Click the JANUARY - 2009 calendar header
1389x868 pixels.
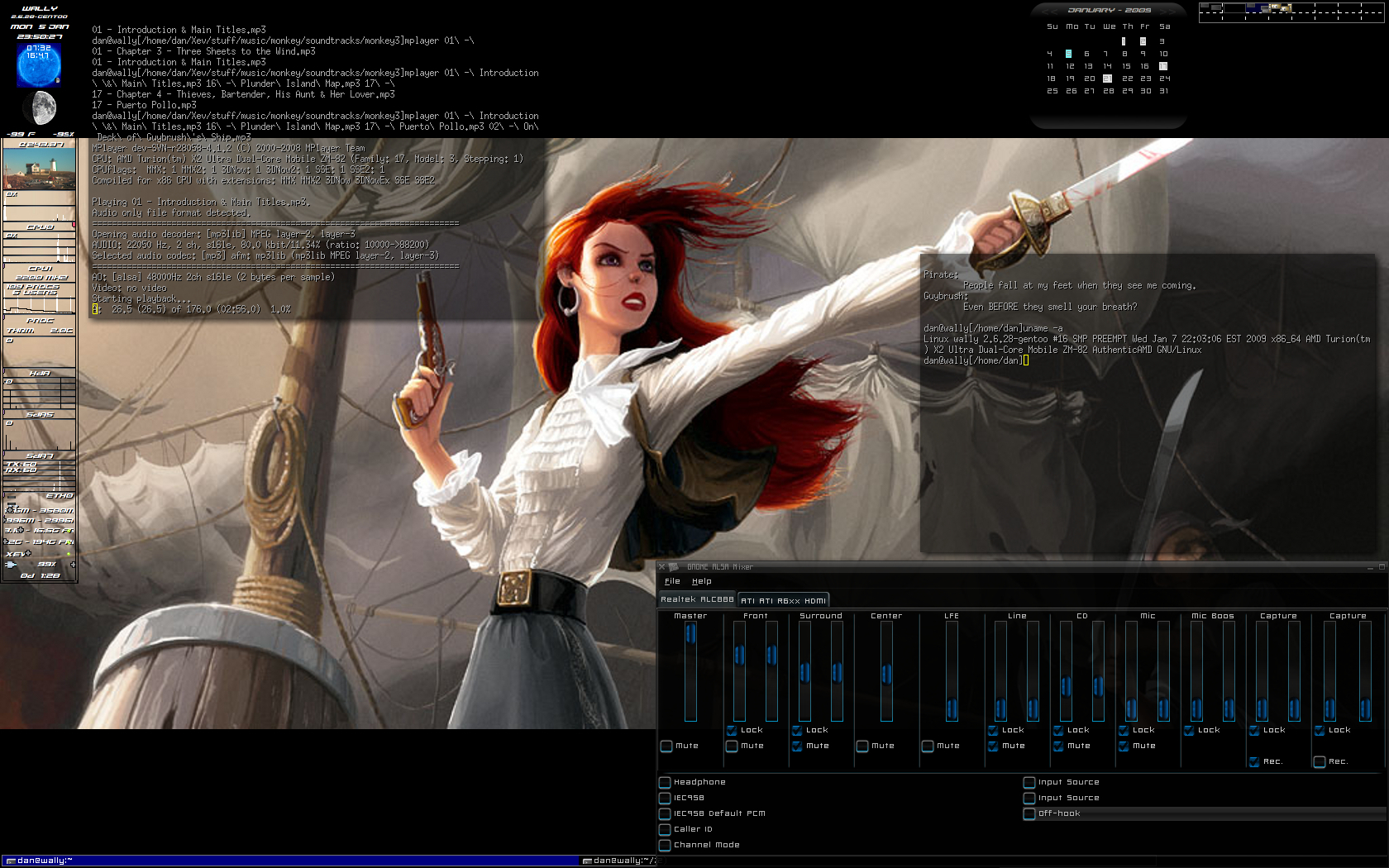[x=1109, y=11]
